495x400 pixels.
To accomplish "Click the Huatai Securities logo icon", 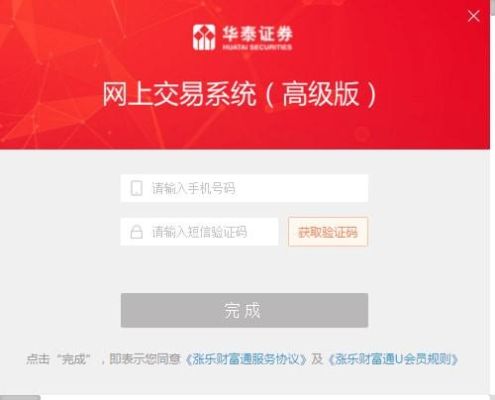I will click(204, 37).
